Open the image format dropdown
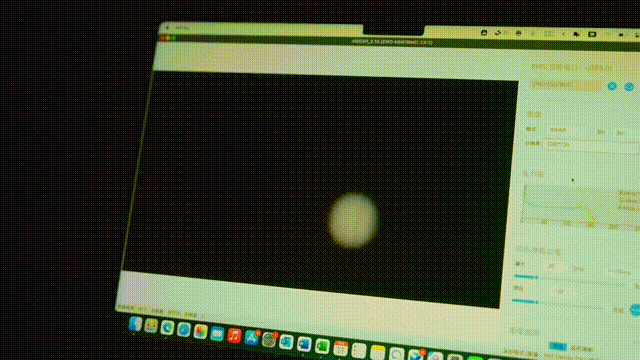The image size is (640, 360). coord(569,130)
